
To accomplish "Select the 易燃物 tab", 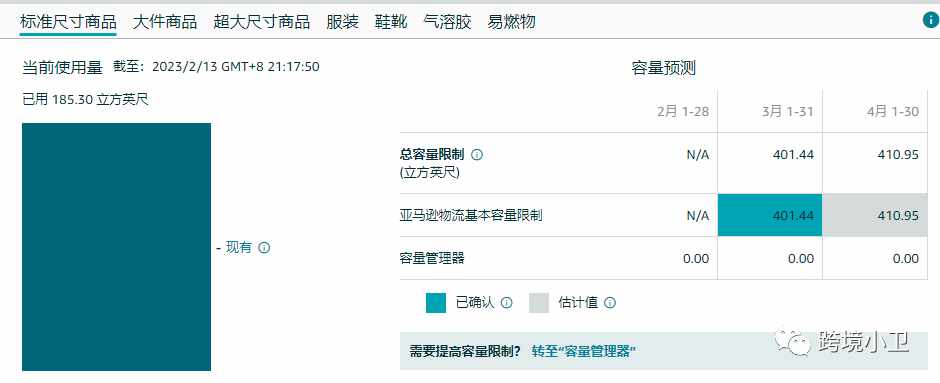I will [x=511, y=22].
